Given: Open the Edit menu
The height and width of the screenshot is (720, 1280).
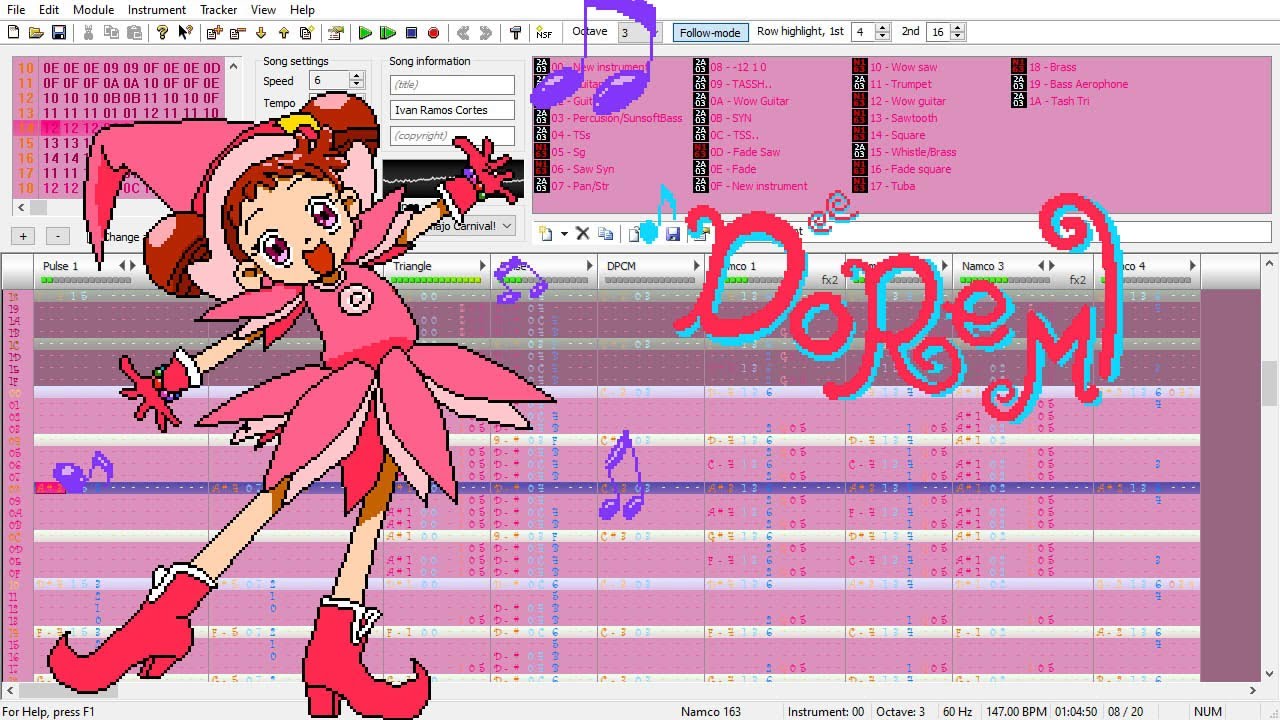Looking at the screenshot, I should (x=49, y=9).
